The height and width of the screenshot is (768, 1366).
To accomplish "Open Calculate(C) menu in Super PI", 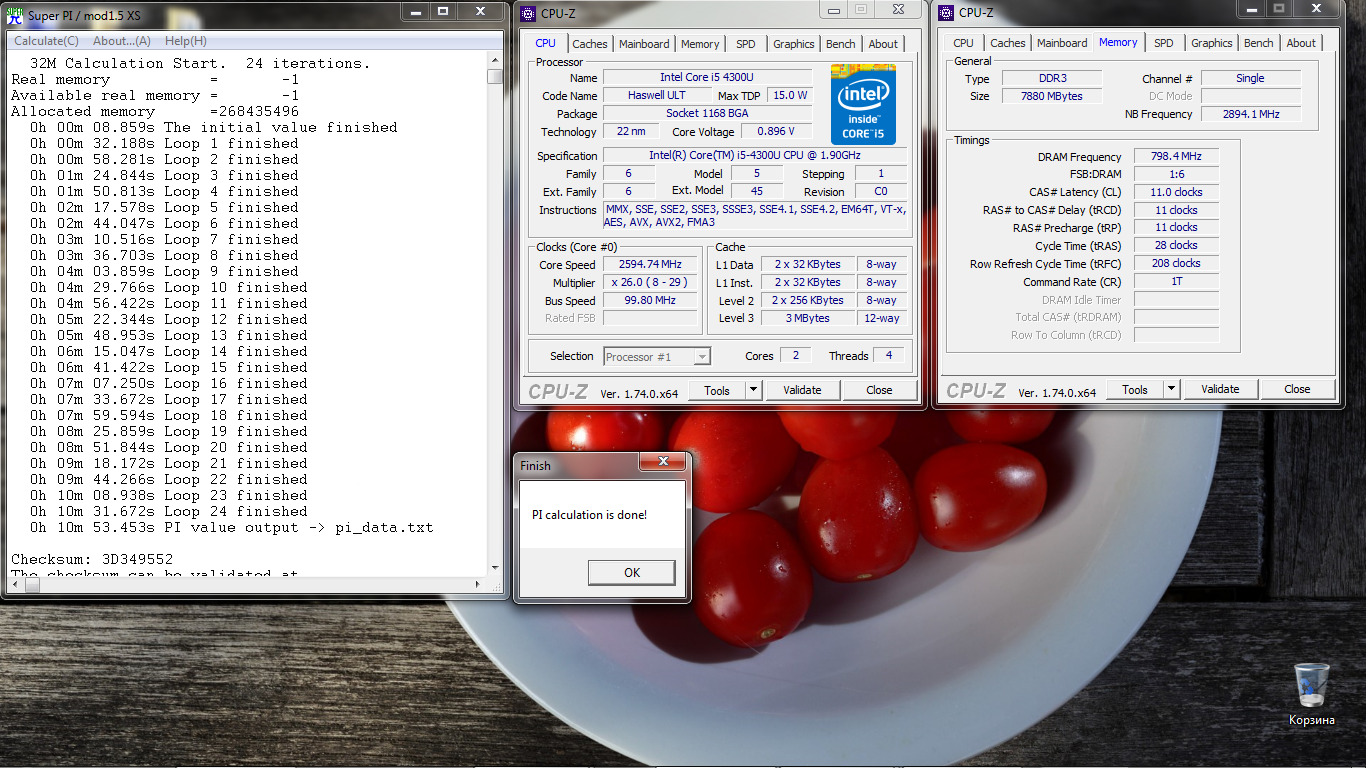I will coord(46,41).
